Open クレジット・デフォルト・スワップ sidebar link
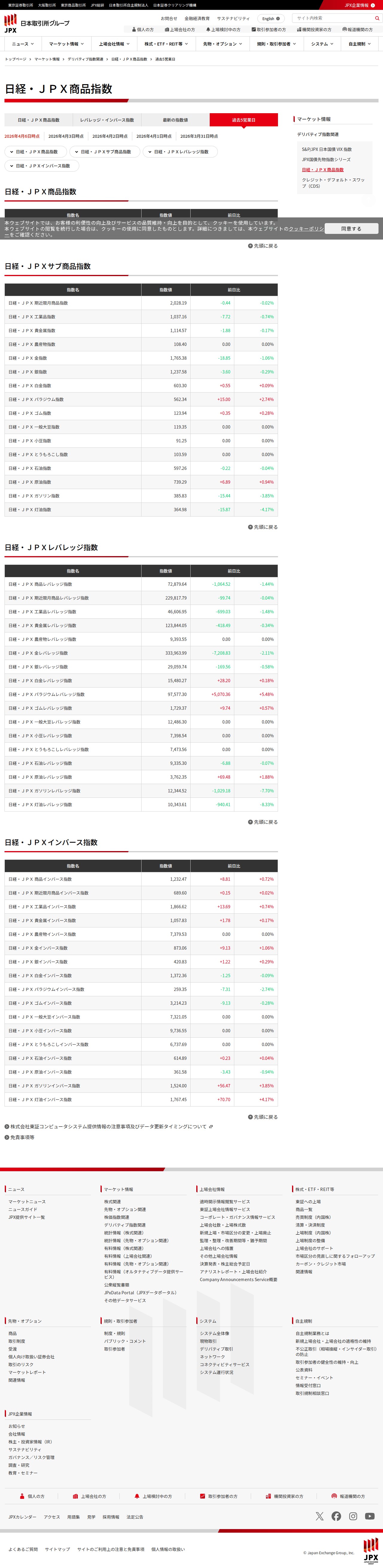Screen dimensions: 383x1568 [x=334, y=183]
